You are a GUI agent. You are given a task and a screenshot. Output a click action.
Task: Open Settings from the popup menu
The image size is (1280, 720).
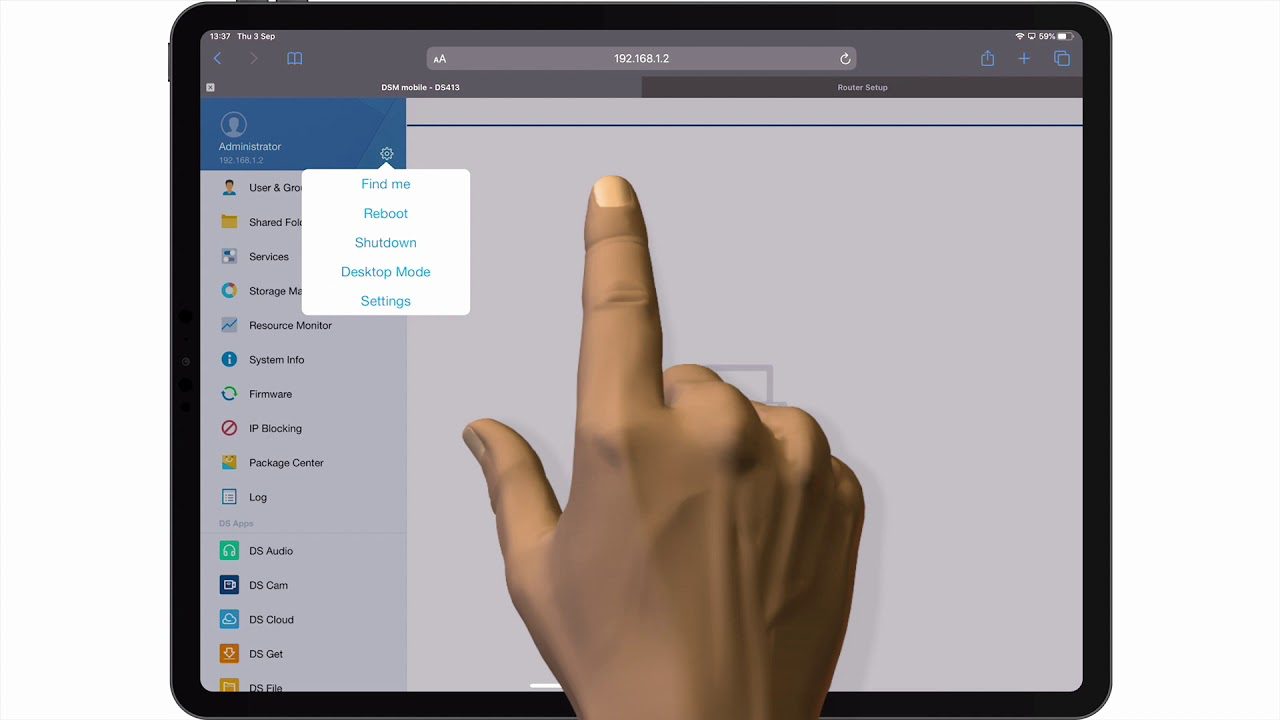pos(385,301)
